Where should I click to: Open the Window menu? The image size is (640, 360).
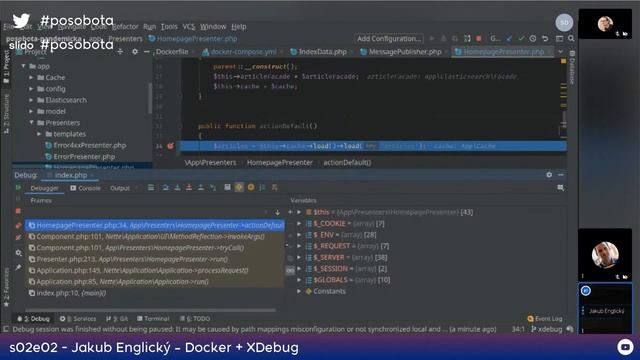point(213,27)
